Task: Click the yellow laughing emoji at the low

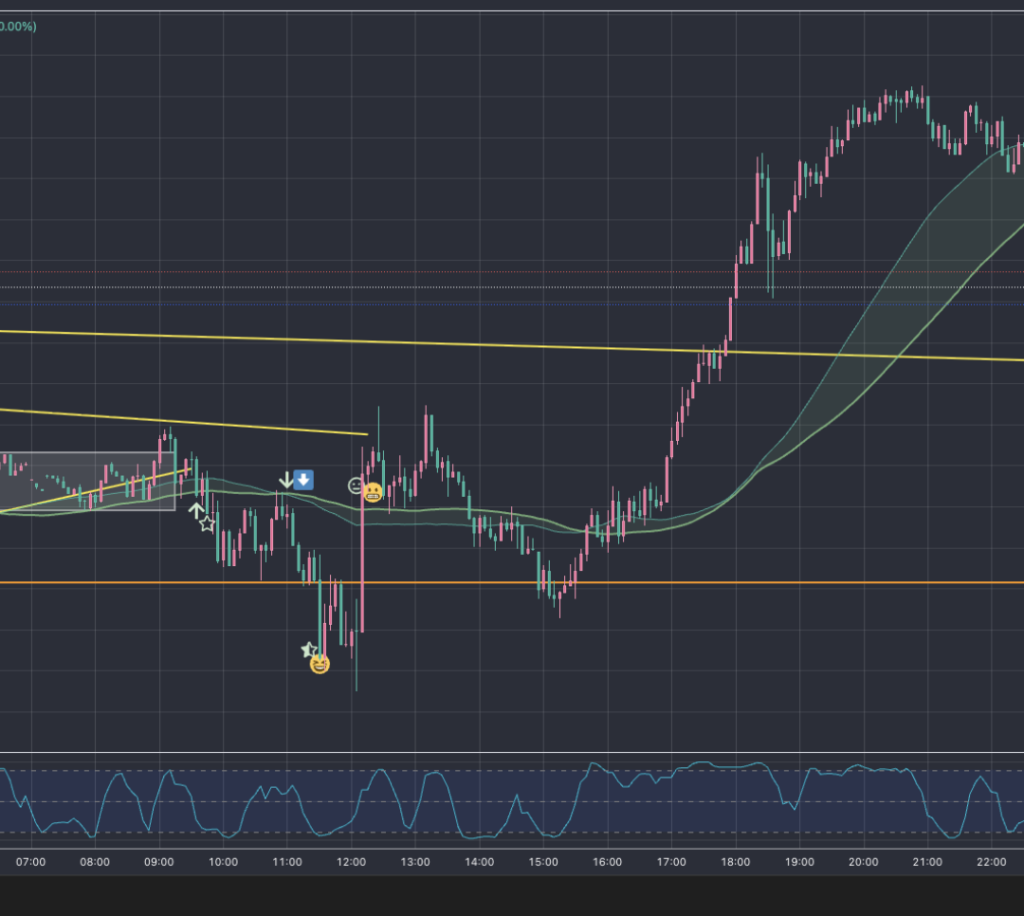Action: pos(319,663)
